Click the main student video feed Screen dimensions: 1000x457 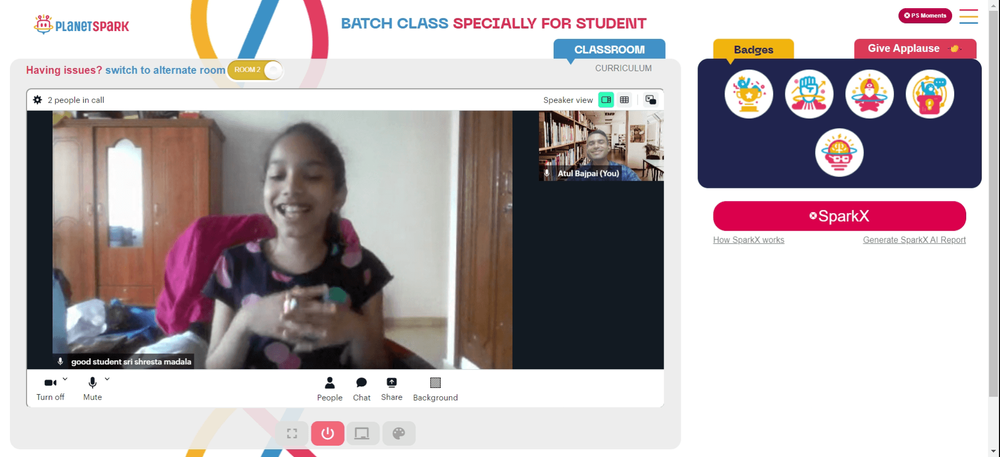tap(282, 240)
